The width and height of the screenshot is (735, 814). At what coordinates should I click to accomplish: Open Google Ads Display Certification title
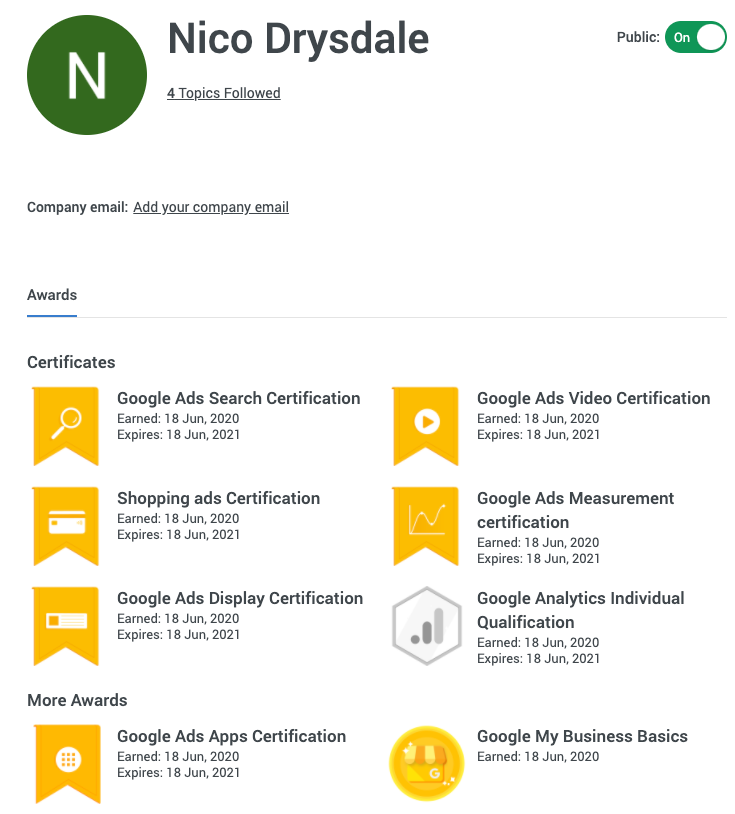click(240, 598)
